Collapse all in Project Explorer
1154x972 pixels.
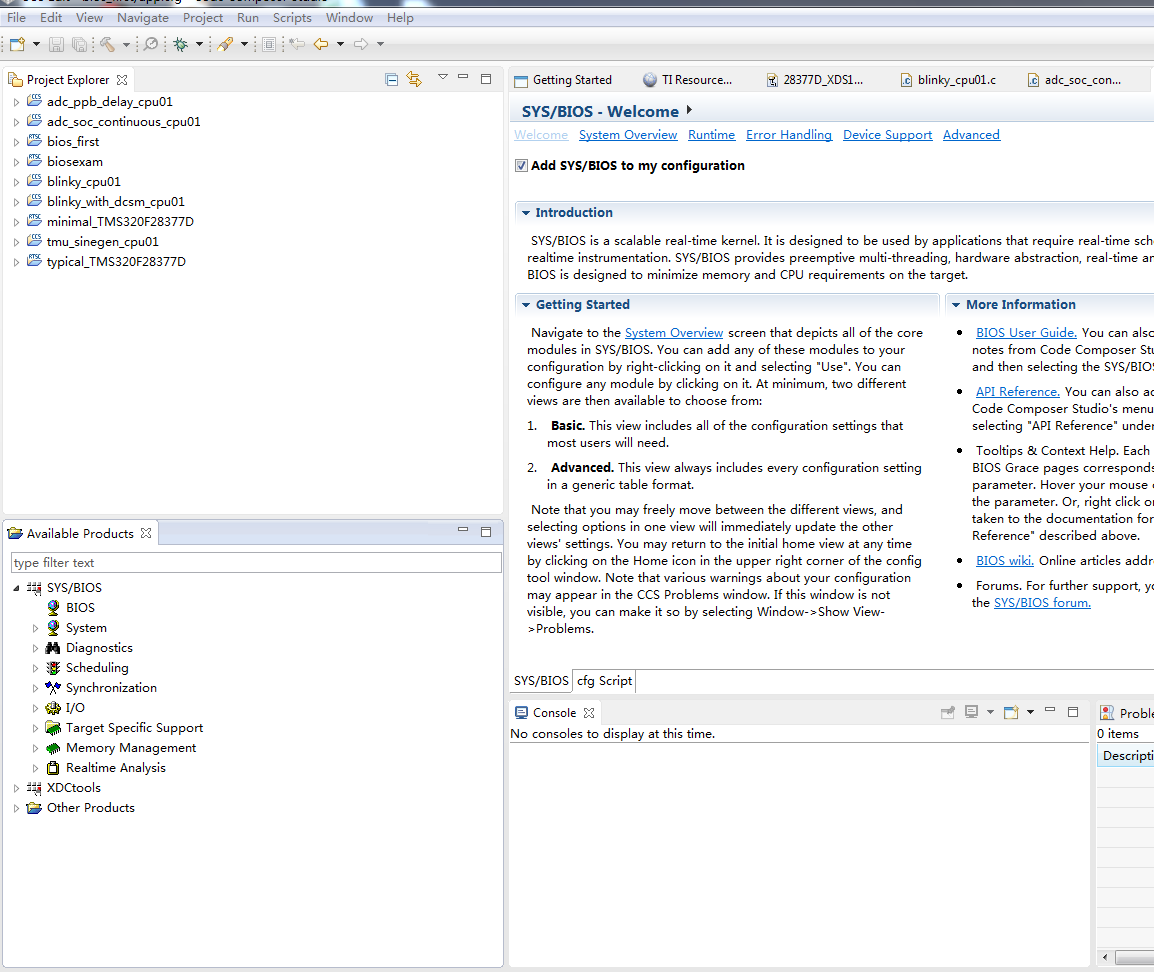click(x=392, y=79)
